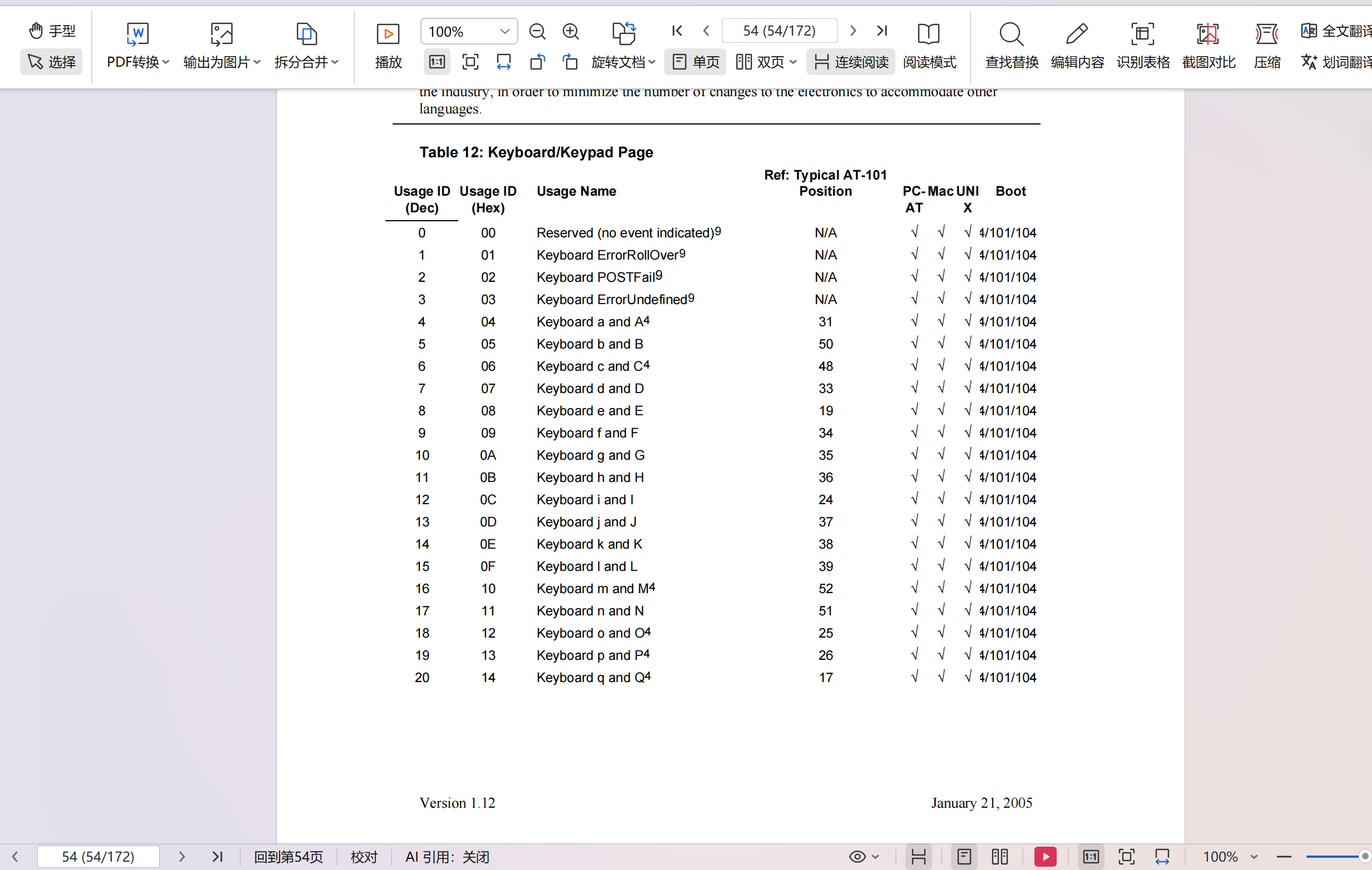Click the zoom in magnifier icon

tap(571, 31)
